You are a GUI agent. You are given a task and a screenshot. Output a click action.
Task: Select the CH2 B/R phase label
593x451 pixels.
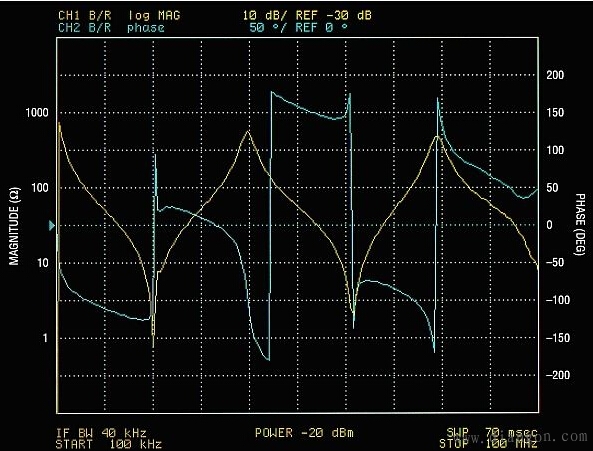[x=111, y=28]
